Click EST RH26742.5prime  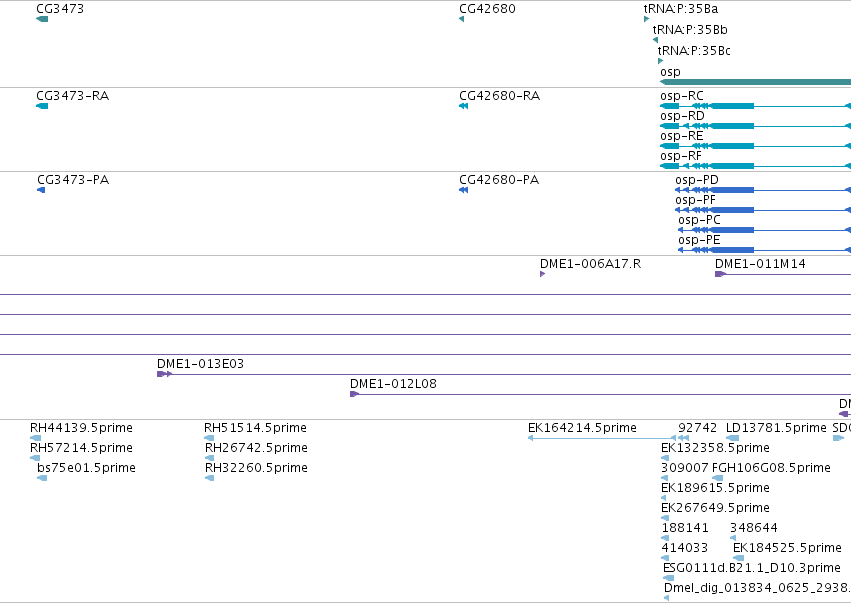pyautogui.click(x=209, y=458)
